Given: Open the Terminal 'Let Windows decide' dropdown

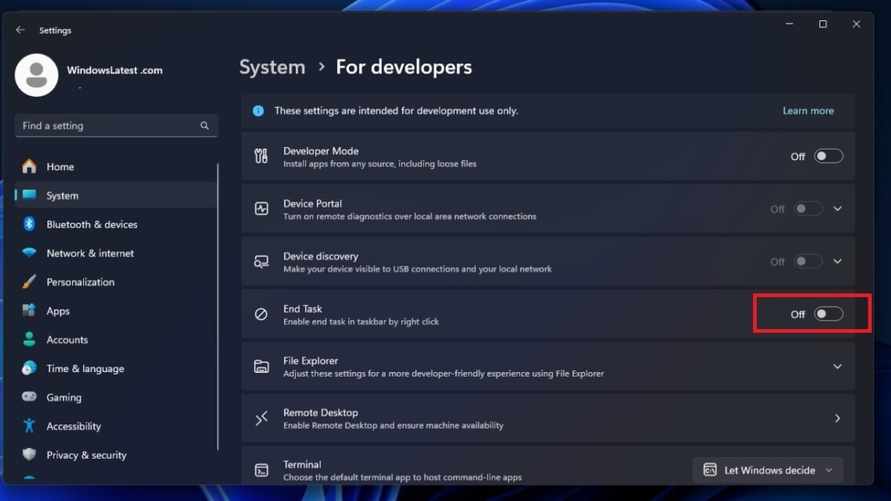Looking at the screenshot, I should click(x=767, y=470).
